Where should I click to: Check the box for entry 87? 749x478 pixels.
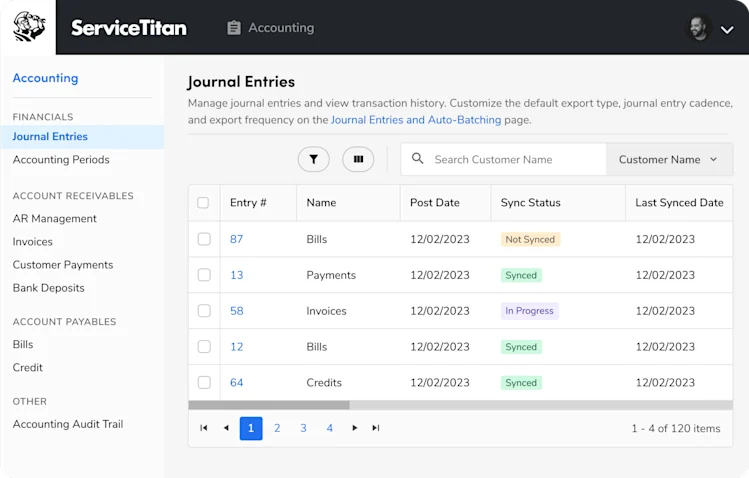click(x=204, y=239)
